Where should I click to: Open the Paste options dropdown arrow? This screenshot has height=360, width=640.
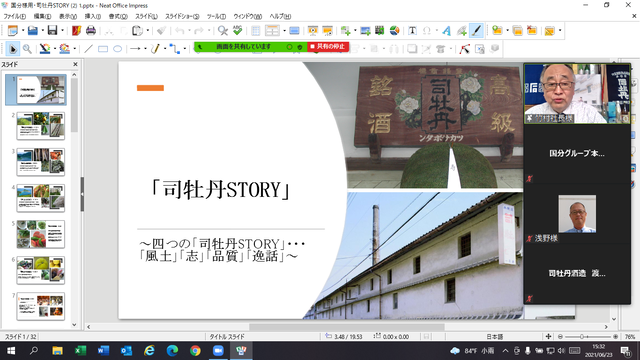(x=148, y=31)
